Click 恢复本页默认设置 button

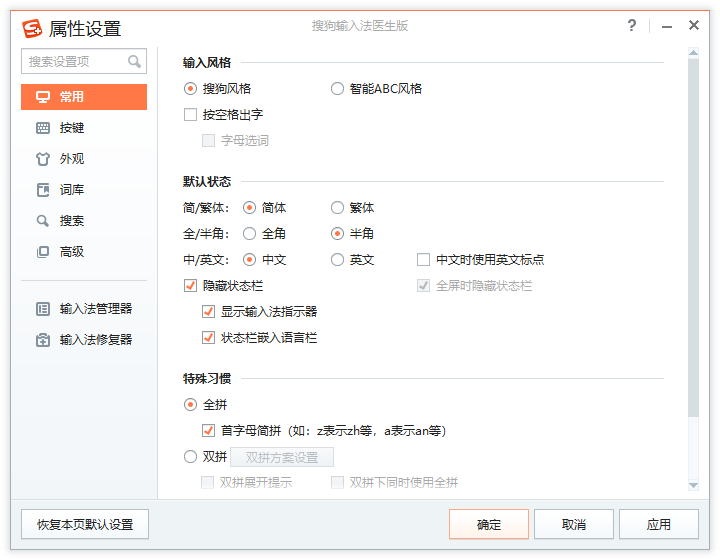pyautogui.click(x=85, y=524)
